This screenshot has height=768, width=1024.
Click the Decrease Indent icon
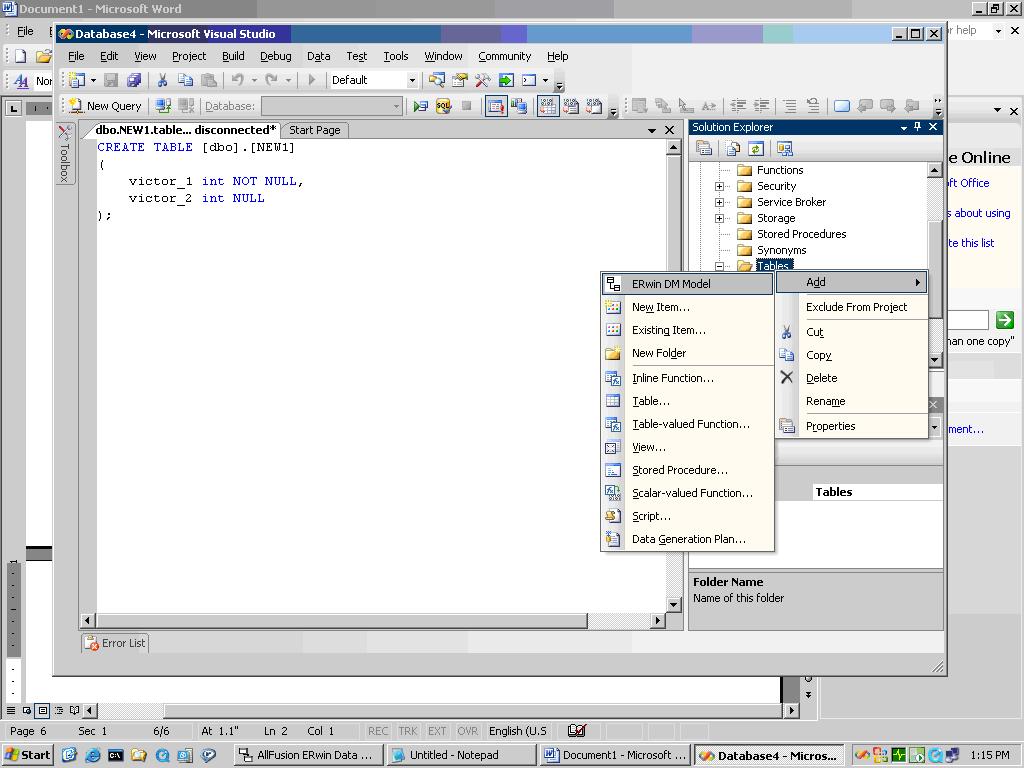tap(738, 106)
